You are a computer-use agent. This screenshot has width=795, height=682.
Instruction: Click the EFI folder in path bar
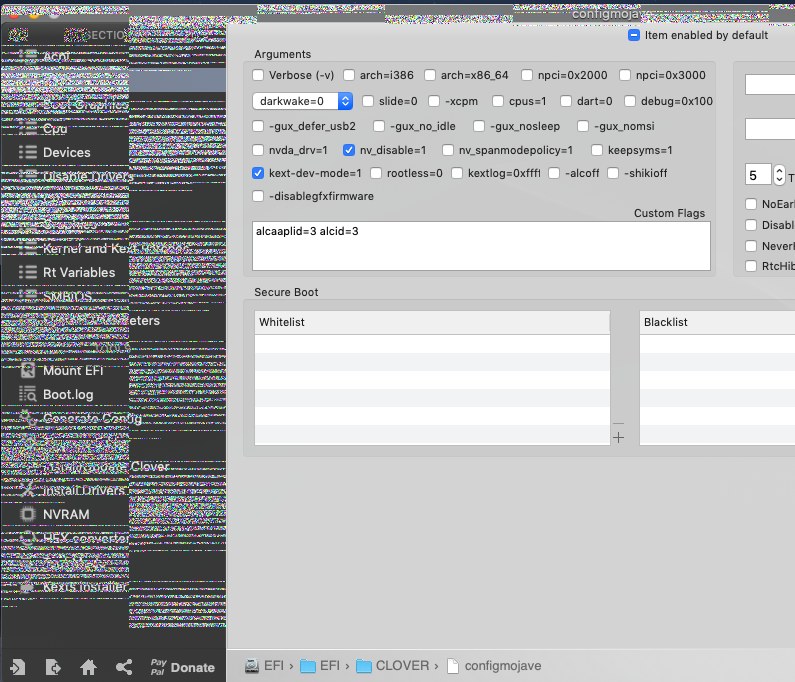pyautogui.click(x=320, y=666)
